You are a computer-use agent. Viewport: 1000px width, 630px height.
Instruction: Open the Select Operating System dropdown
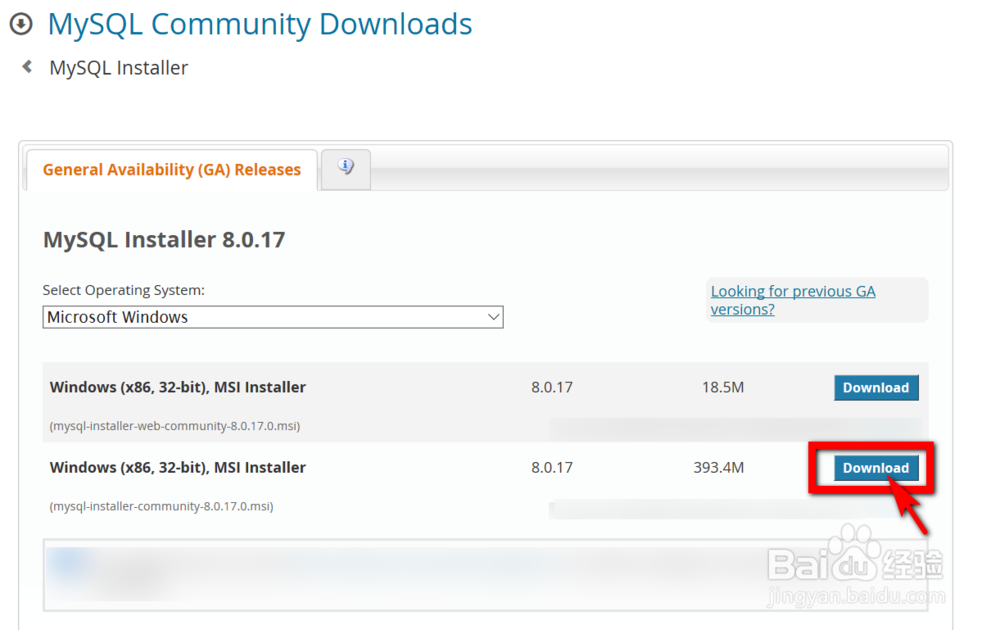pos(273,317)
